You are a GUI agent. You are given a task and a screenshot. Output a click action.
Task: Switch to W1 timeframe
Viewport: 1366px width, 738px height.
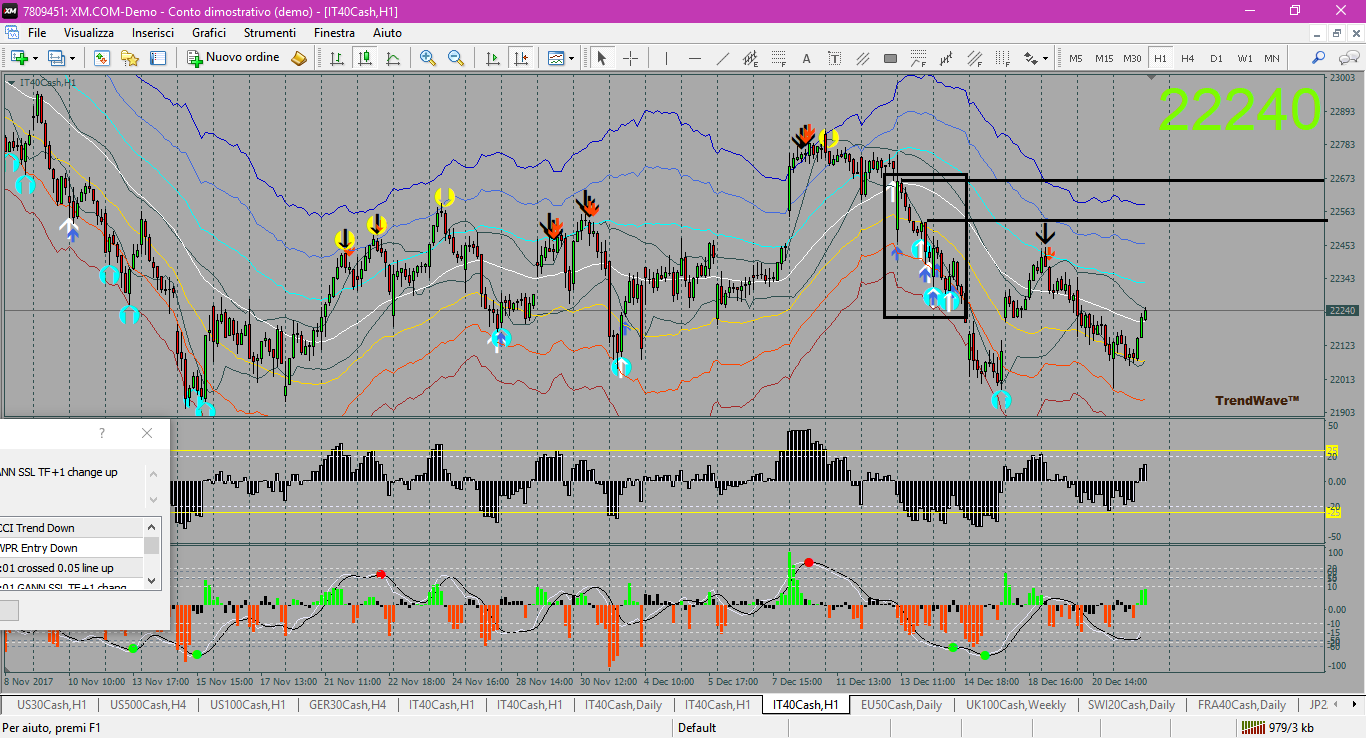[1244, 58]
